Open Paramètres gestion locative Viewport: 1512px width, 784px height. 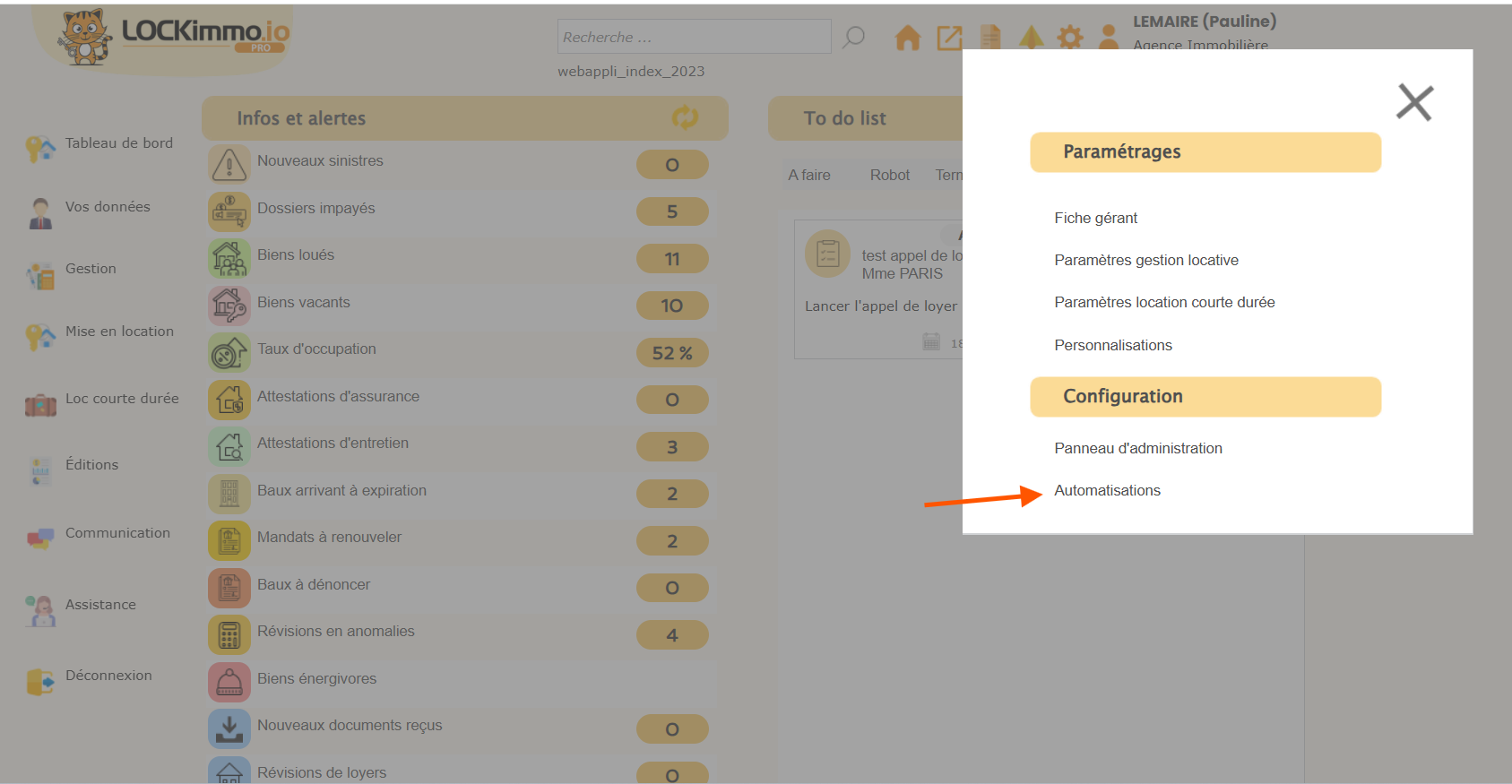point(1145,260)
